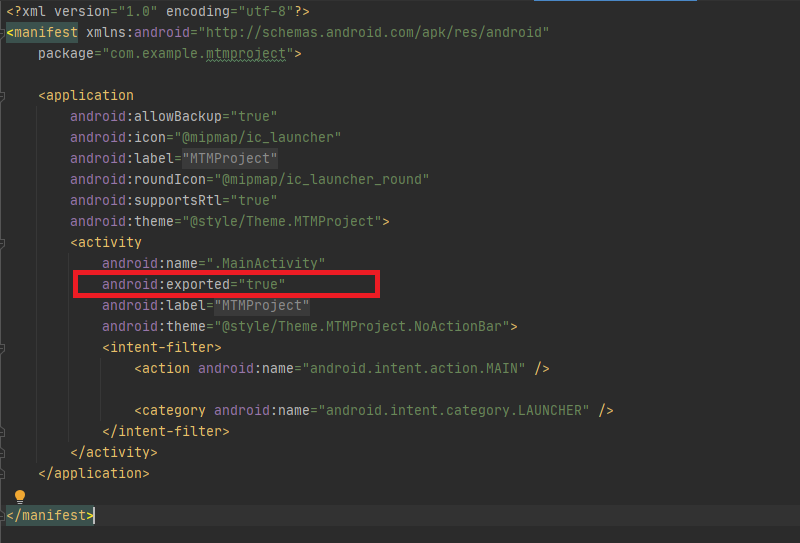The image size is (800, 543).
Task: Collapse the activity tag fold marker
Action: click(x=2, y=242)
